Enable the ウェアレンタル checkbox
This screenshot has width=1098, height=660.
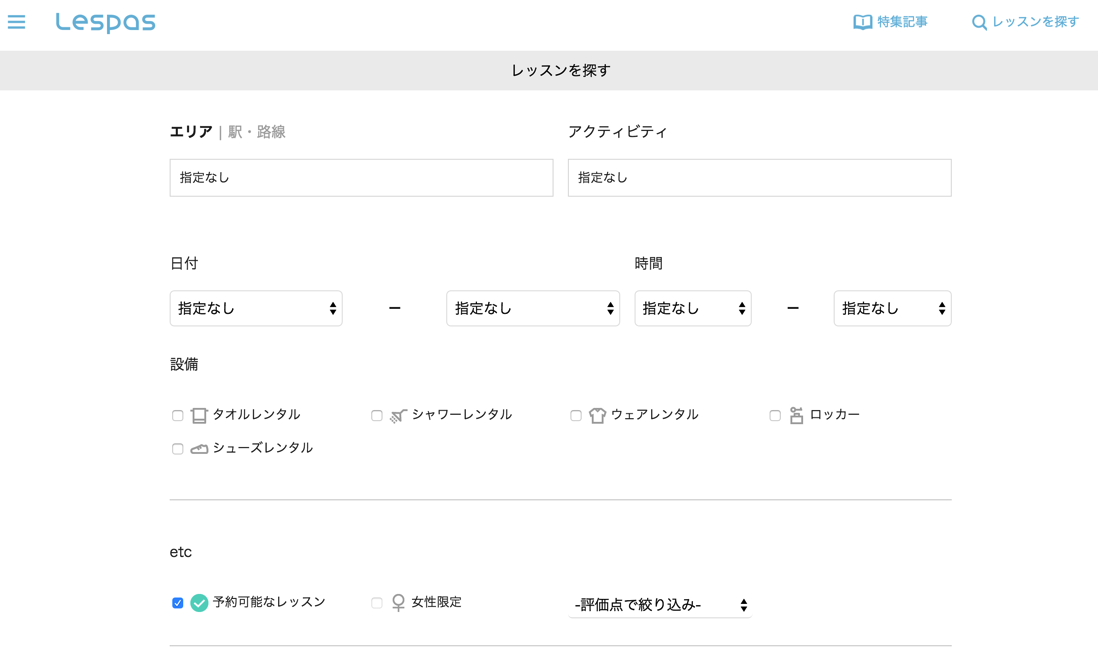(x=576, y=416)
